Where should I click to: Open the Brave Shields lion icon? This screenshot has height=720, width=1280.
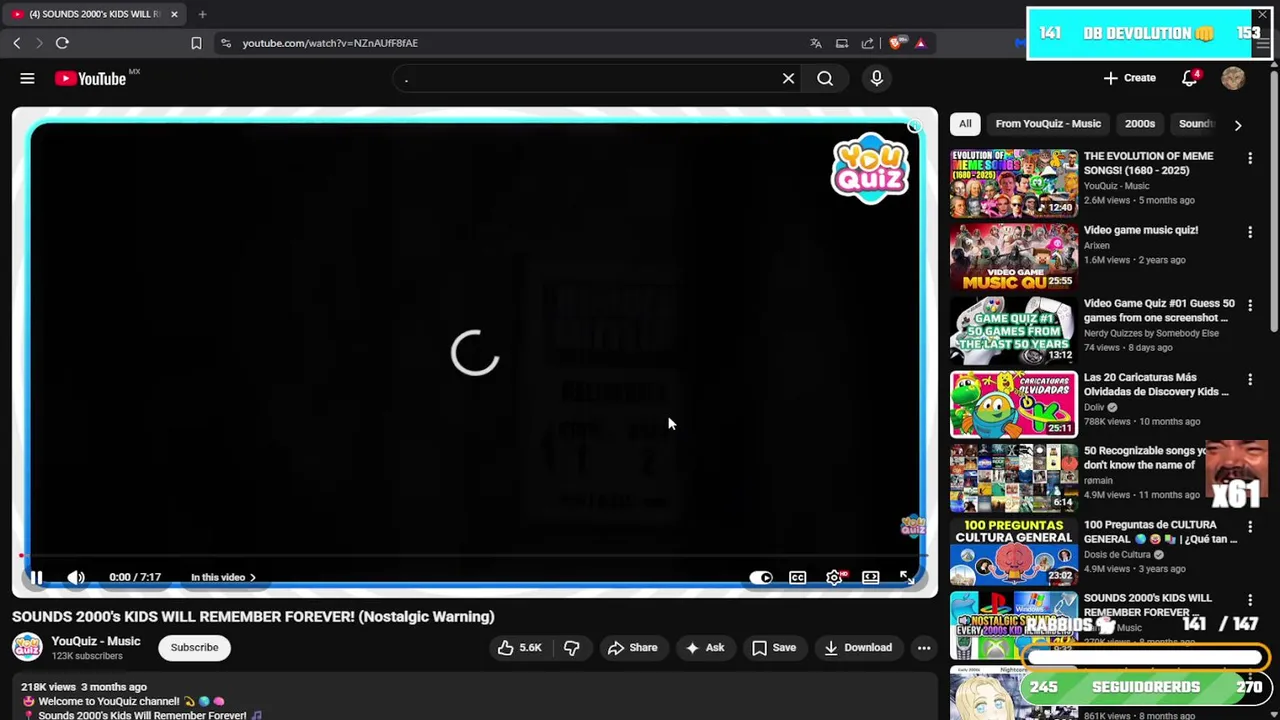coord(895,43)
